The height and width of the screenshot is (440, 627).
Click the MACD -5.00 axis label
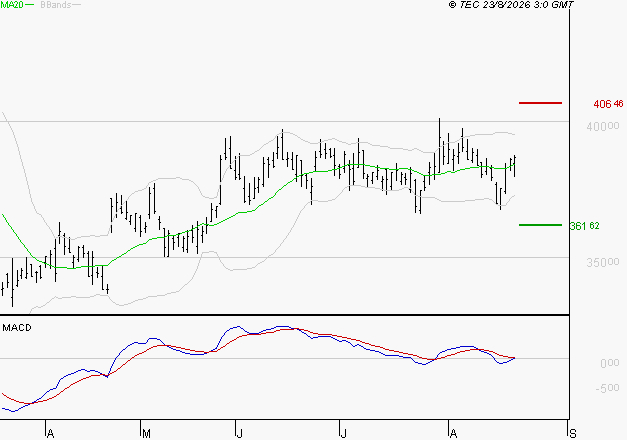607,388
